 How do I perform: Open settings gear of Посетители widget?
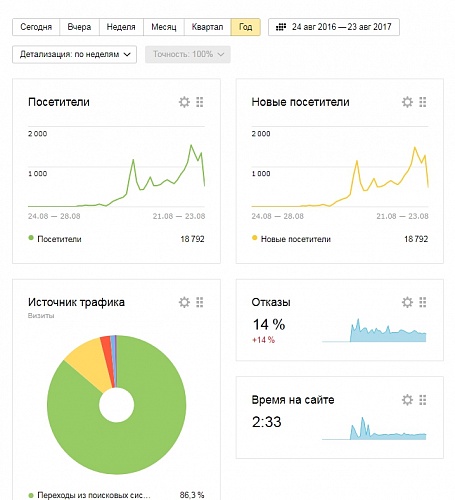184,102
